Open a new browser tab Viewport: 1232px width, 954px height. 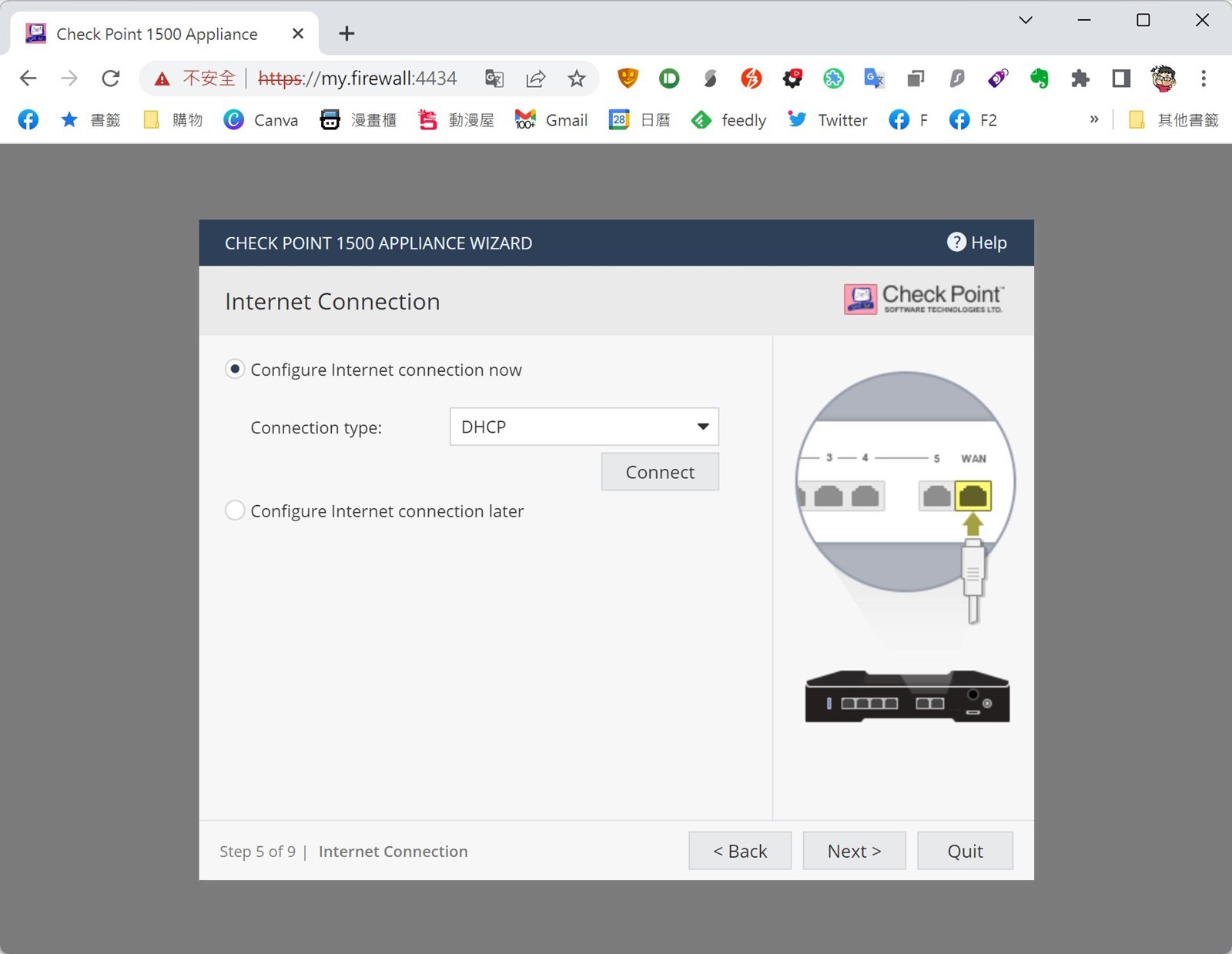(x=346, y=33)
